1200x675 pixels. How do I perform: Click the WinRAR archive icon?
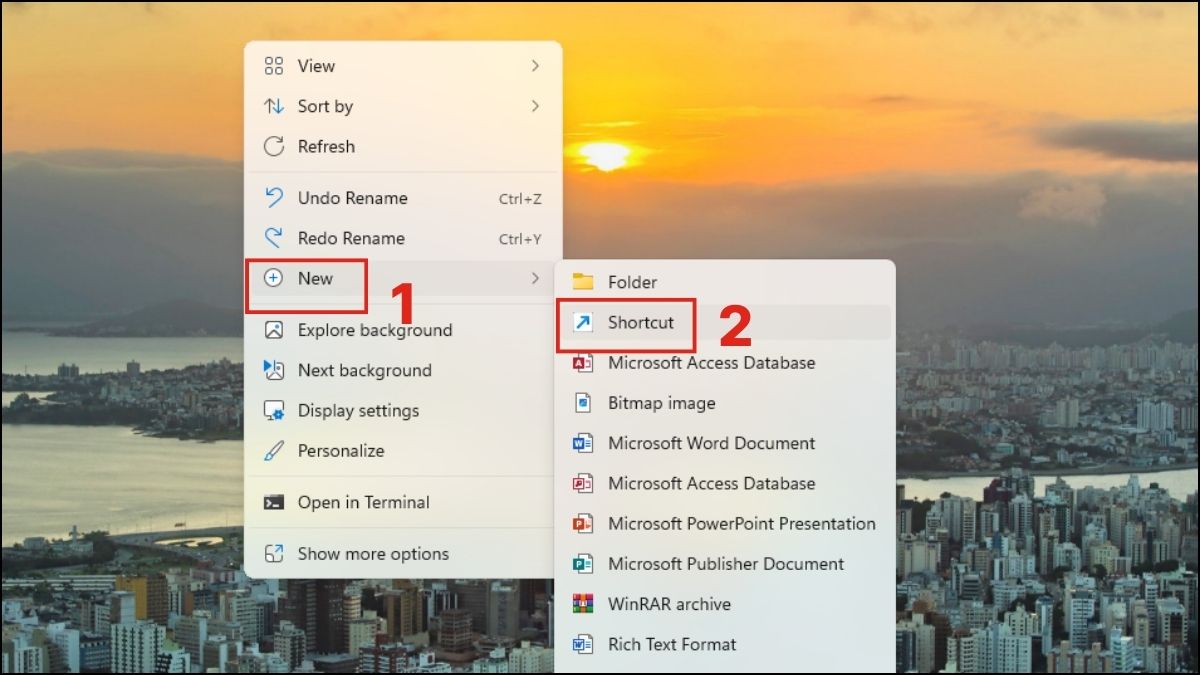tap(584, 604)
